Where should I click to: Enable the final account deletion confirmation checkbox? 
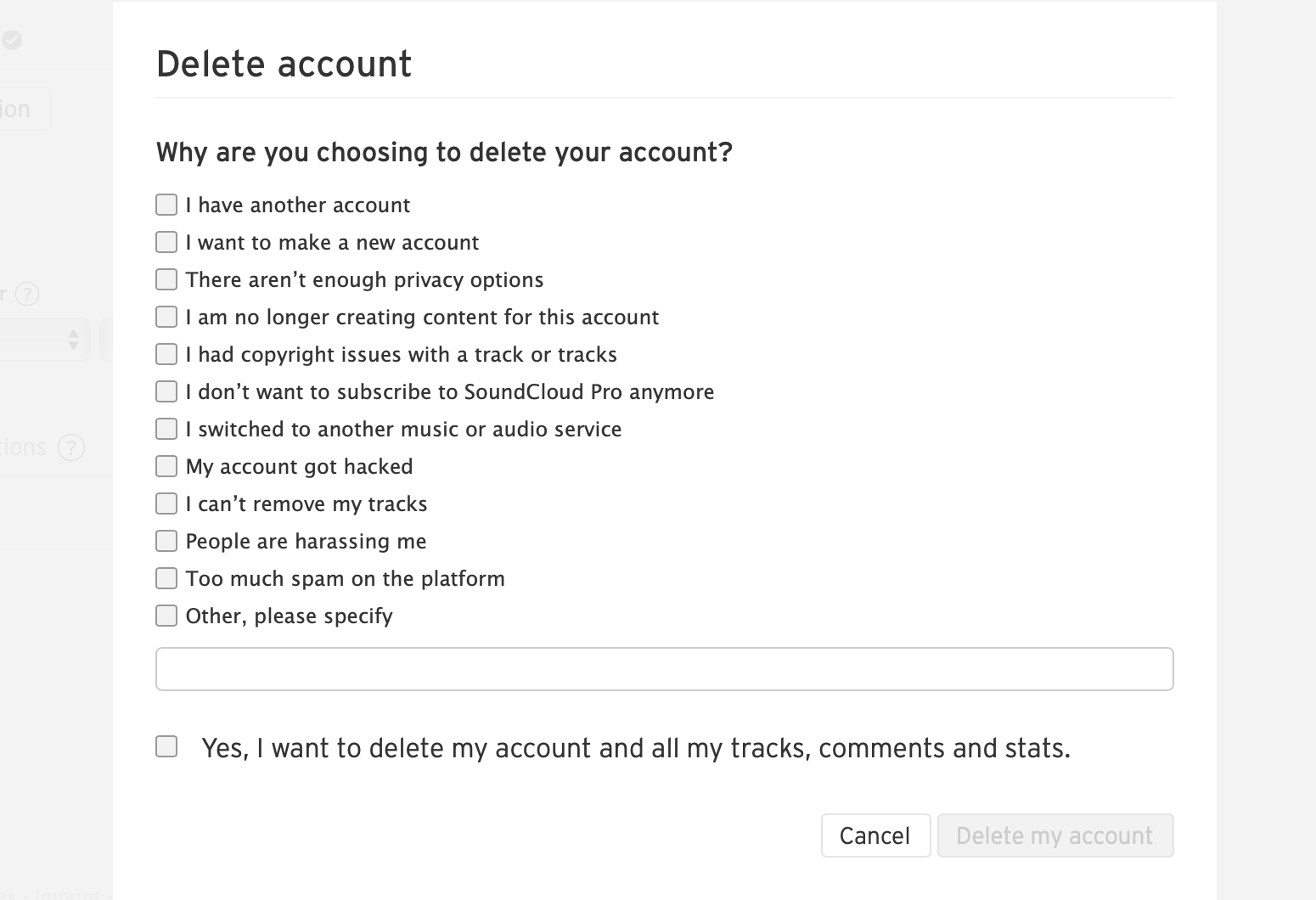click(166, 745)
